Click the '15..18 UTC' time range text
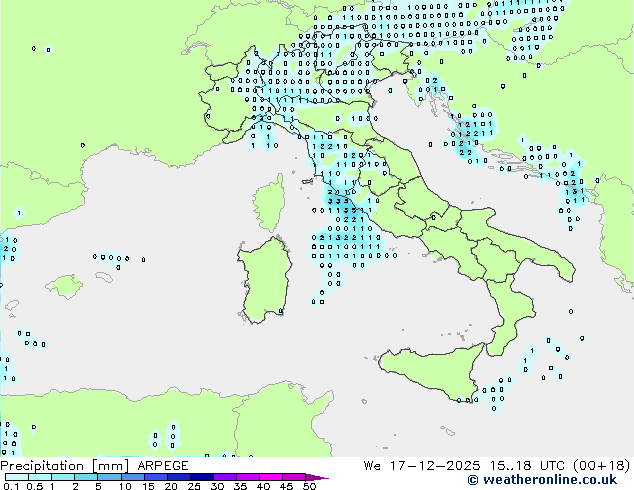Screen dimensions: 634x490 pyautogui.click(x=527, y=466)
